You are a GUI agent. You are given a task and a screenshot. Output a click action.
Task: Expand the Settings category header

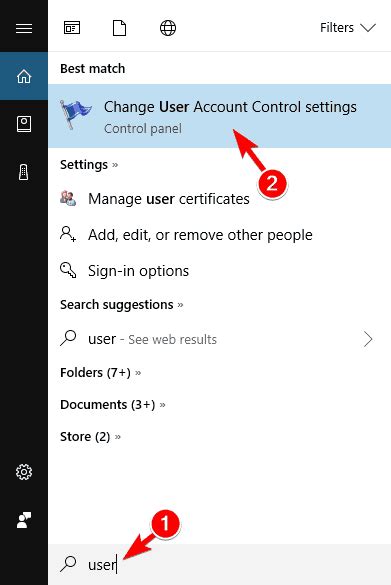coord(89,165)
